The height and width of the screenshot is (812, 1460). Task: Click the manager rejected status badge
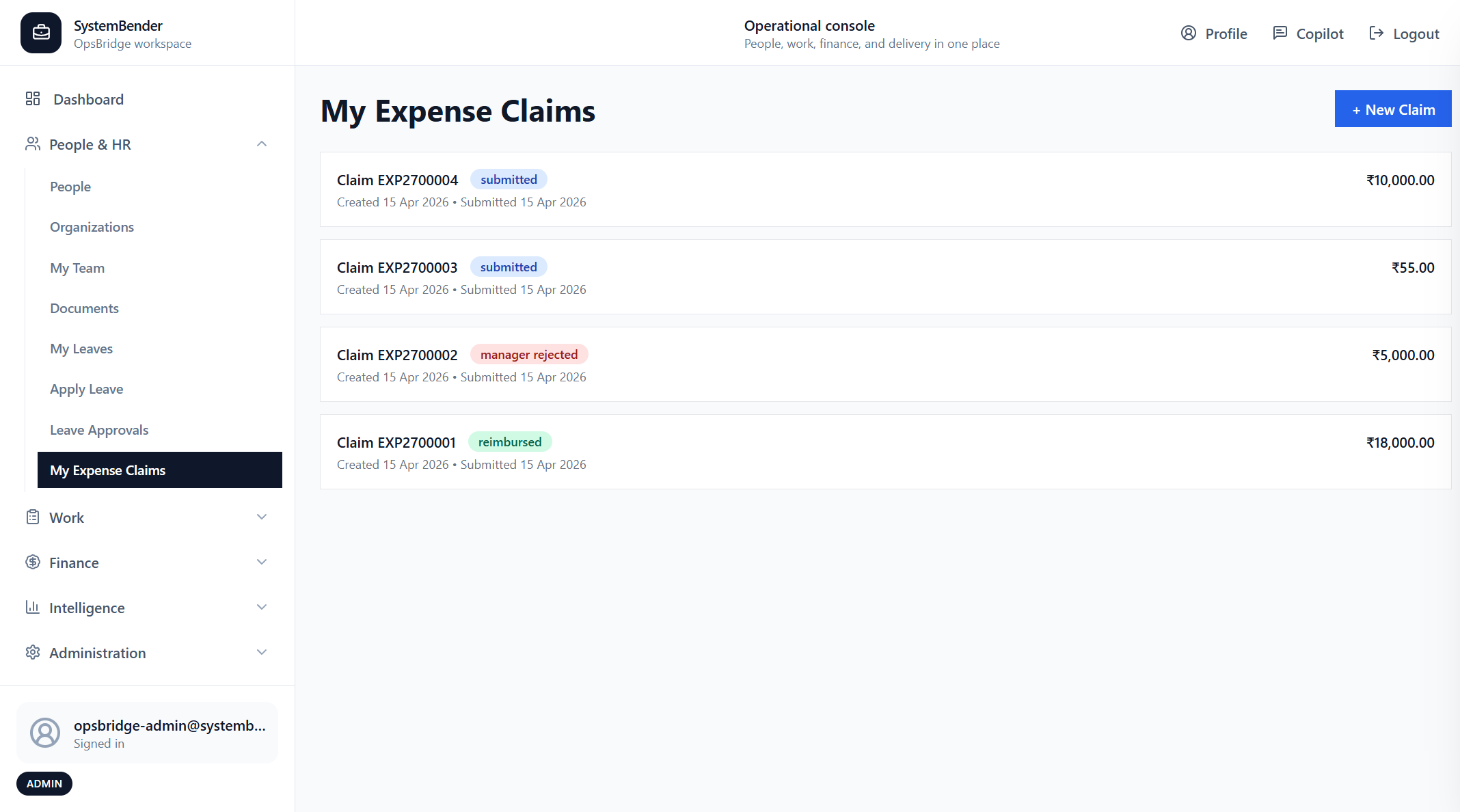pos(529,355)
